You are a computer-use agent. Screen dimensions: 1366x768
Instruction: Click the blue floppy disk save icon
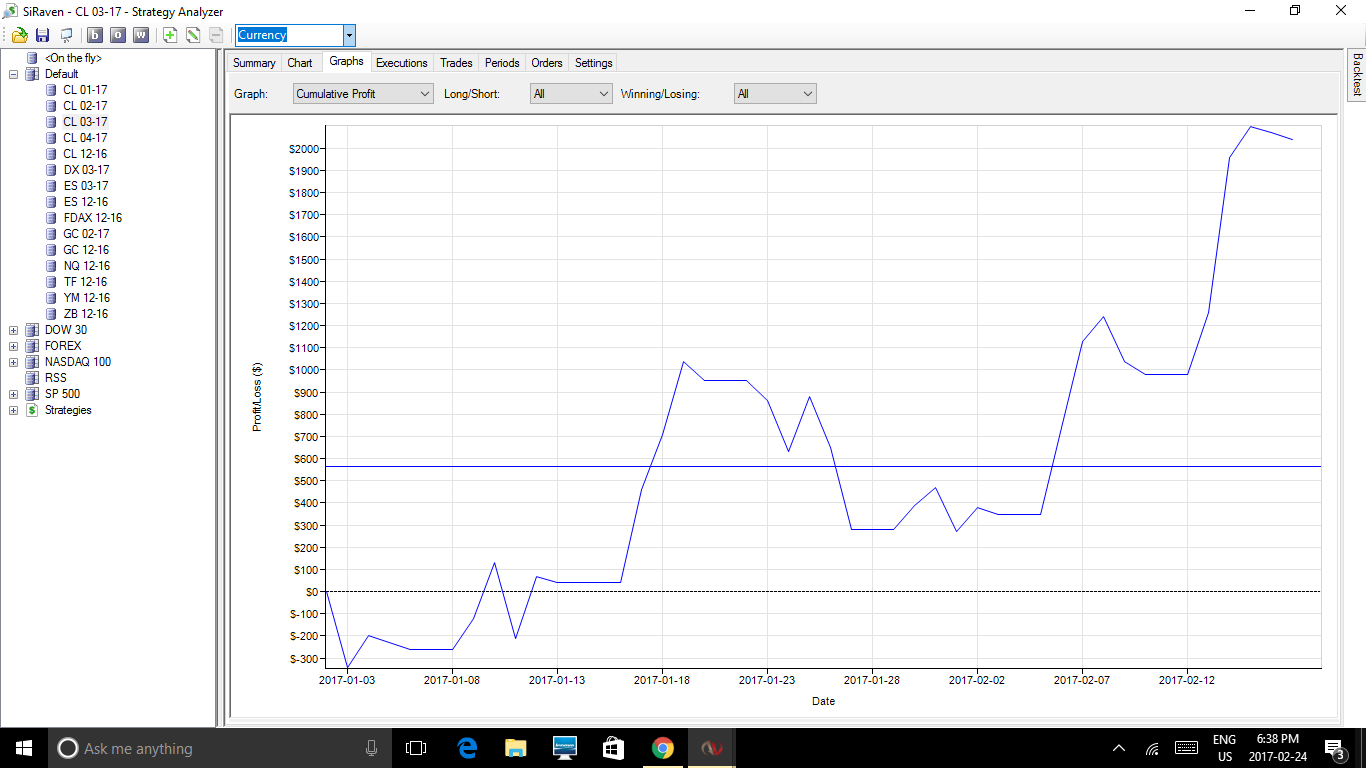(42, 35)
